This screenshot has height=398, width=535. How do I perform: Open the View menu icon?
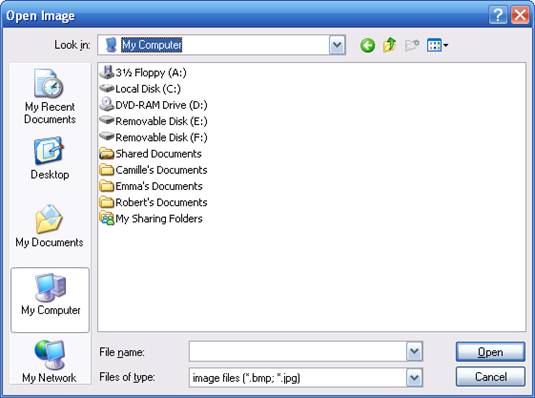click(x=437, y=45)
